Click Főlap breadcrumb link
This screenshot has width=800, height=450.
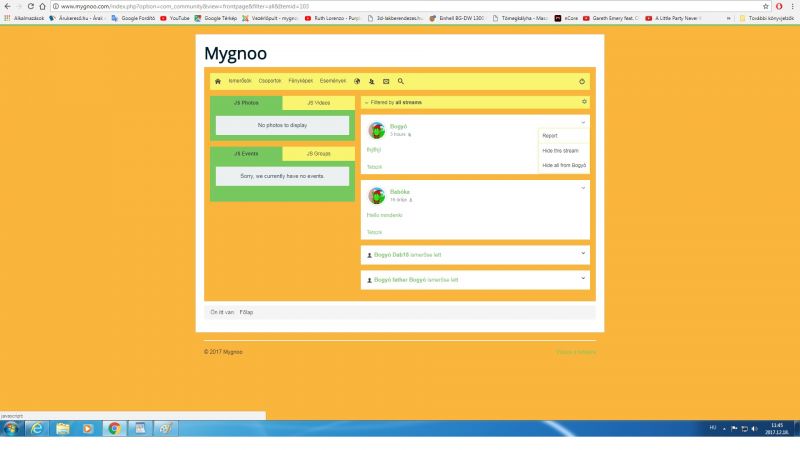(246, 312)
